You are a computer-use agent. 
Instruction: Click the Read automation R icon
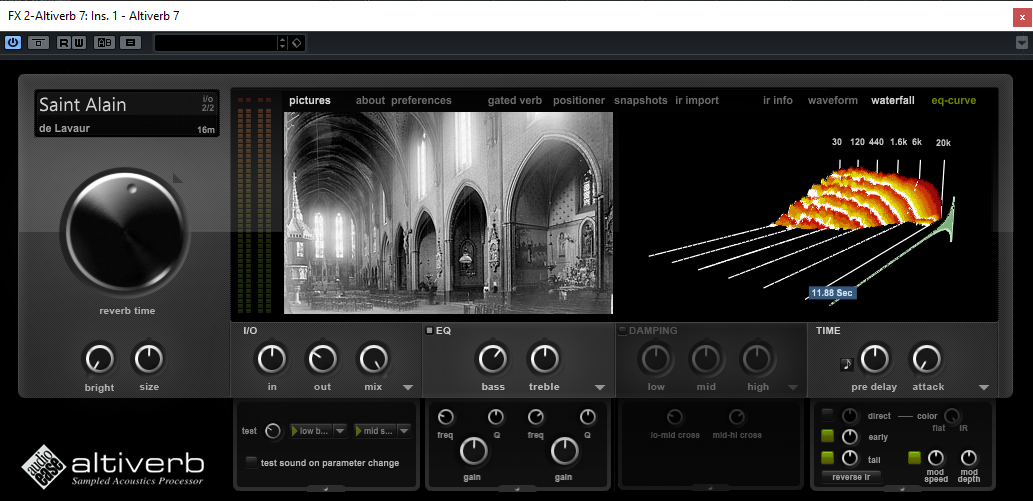pos(63,43)
